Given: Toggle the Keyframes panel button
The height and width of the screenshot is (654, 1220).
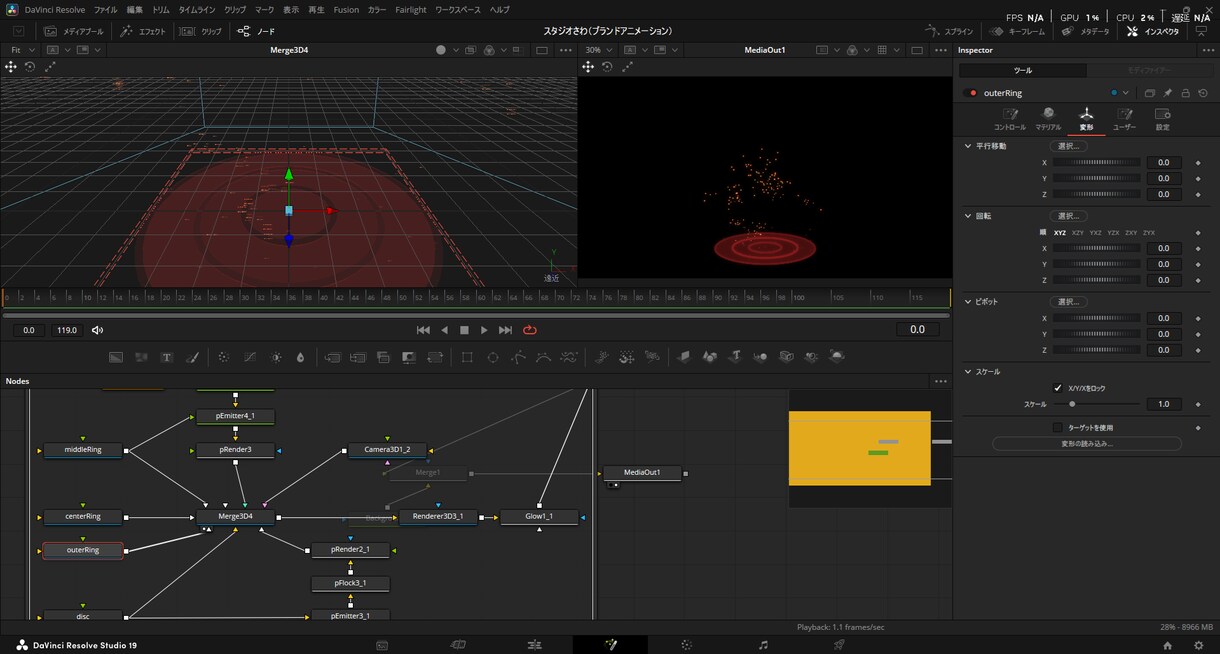Looking at the screenshot, I should click(1019, 31).
